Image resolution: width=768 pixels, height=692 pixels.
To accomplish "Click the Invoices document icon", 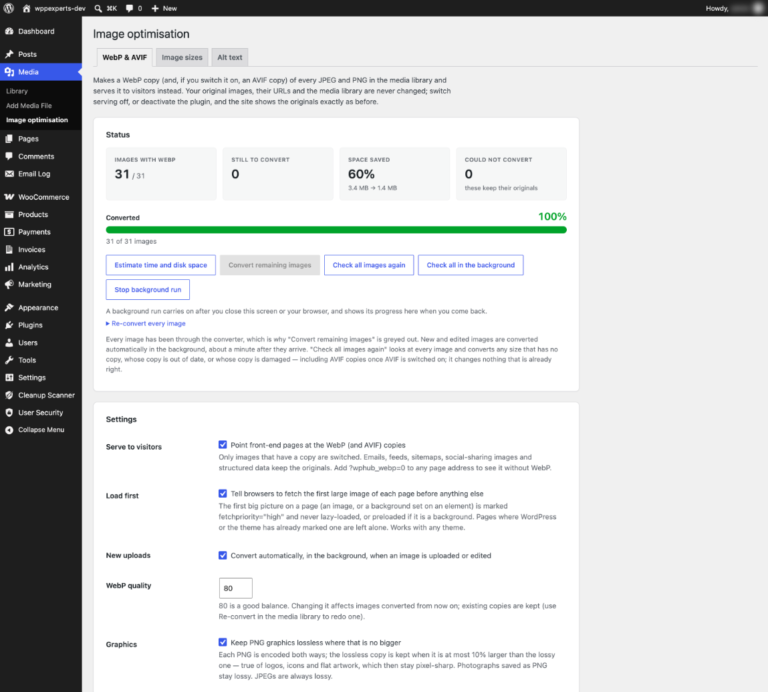I will coord(9,249).
